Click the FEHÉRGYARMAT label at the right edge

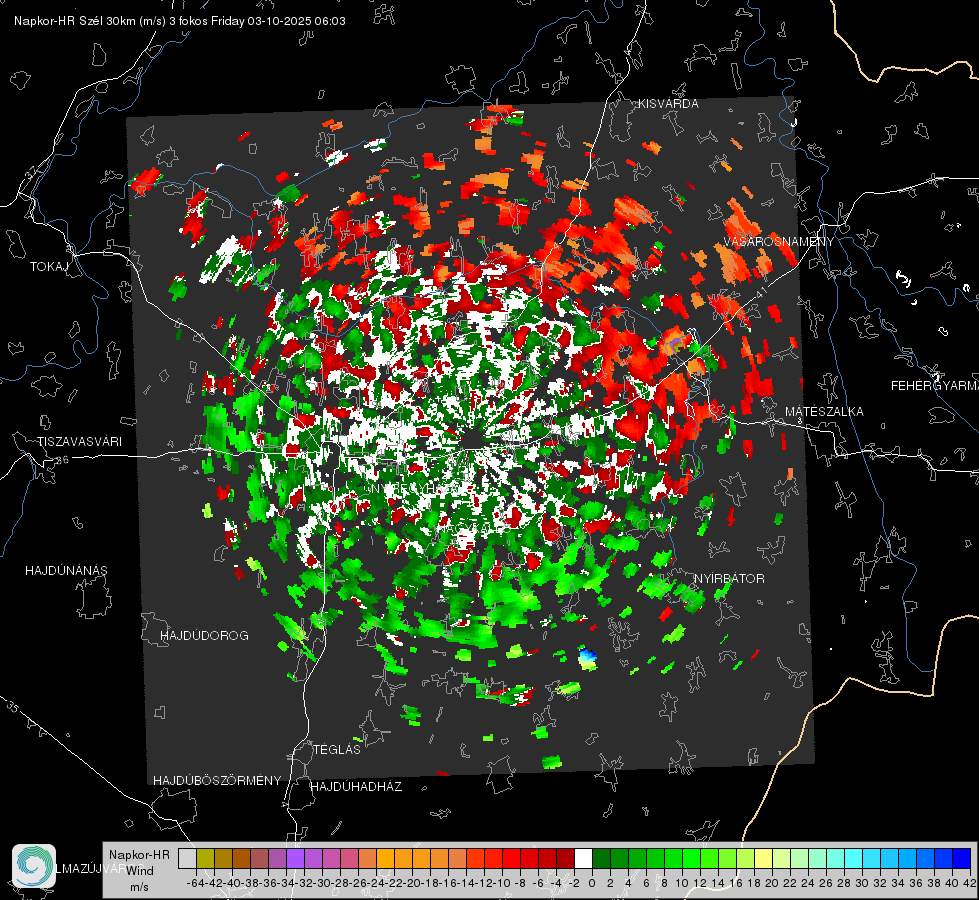[935, 386]
